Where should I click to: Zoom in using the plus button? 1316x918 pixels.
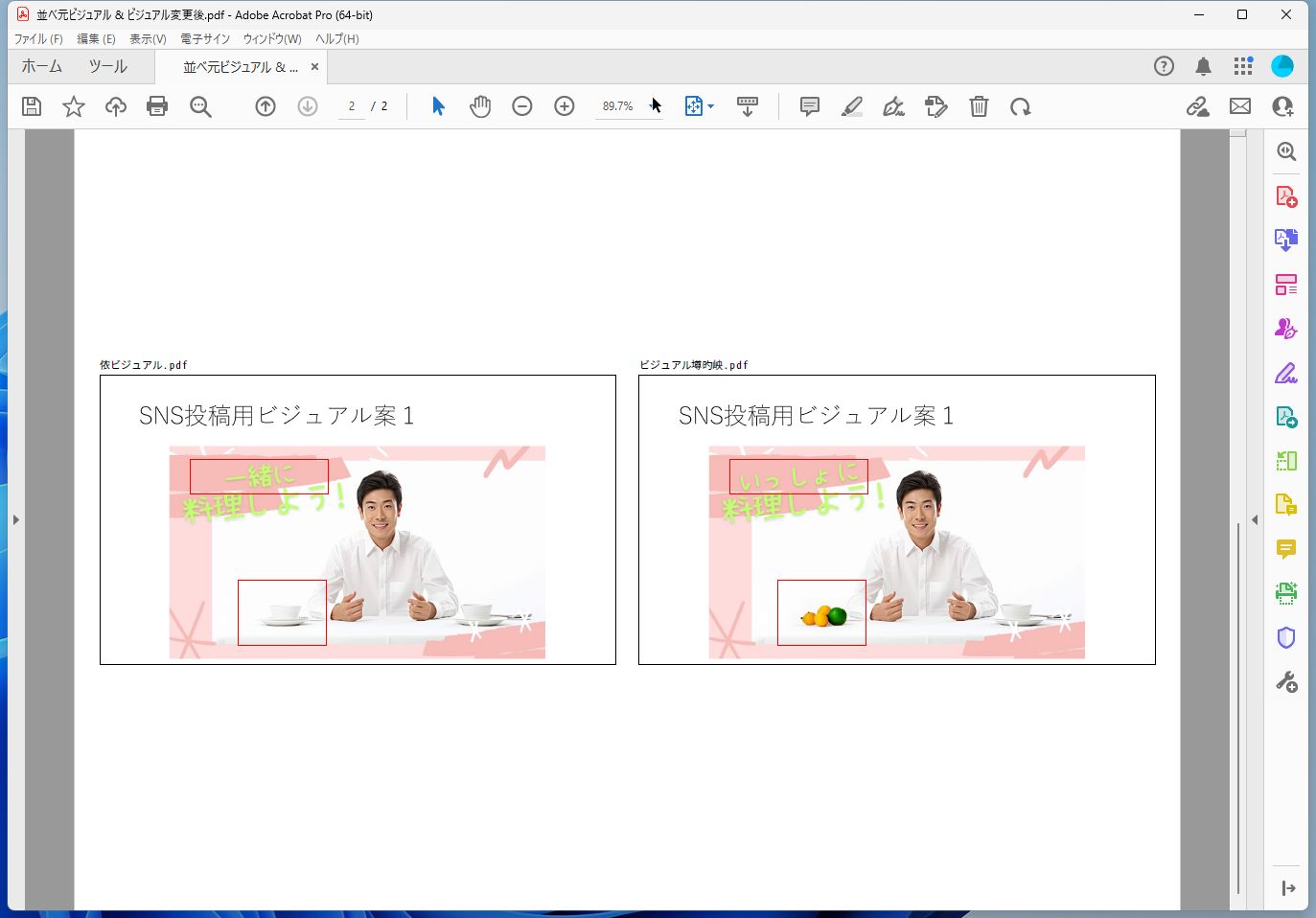564,106
